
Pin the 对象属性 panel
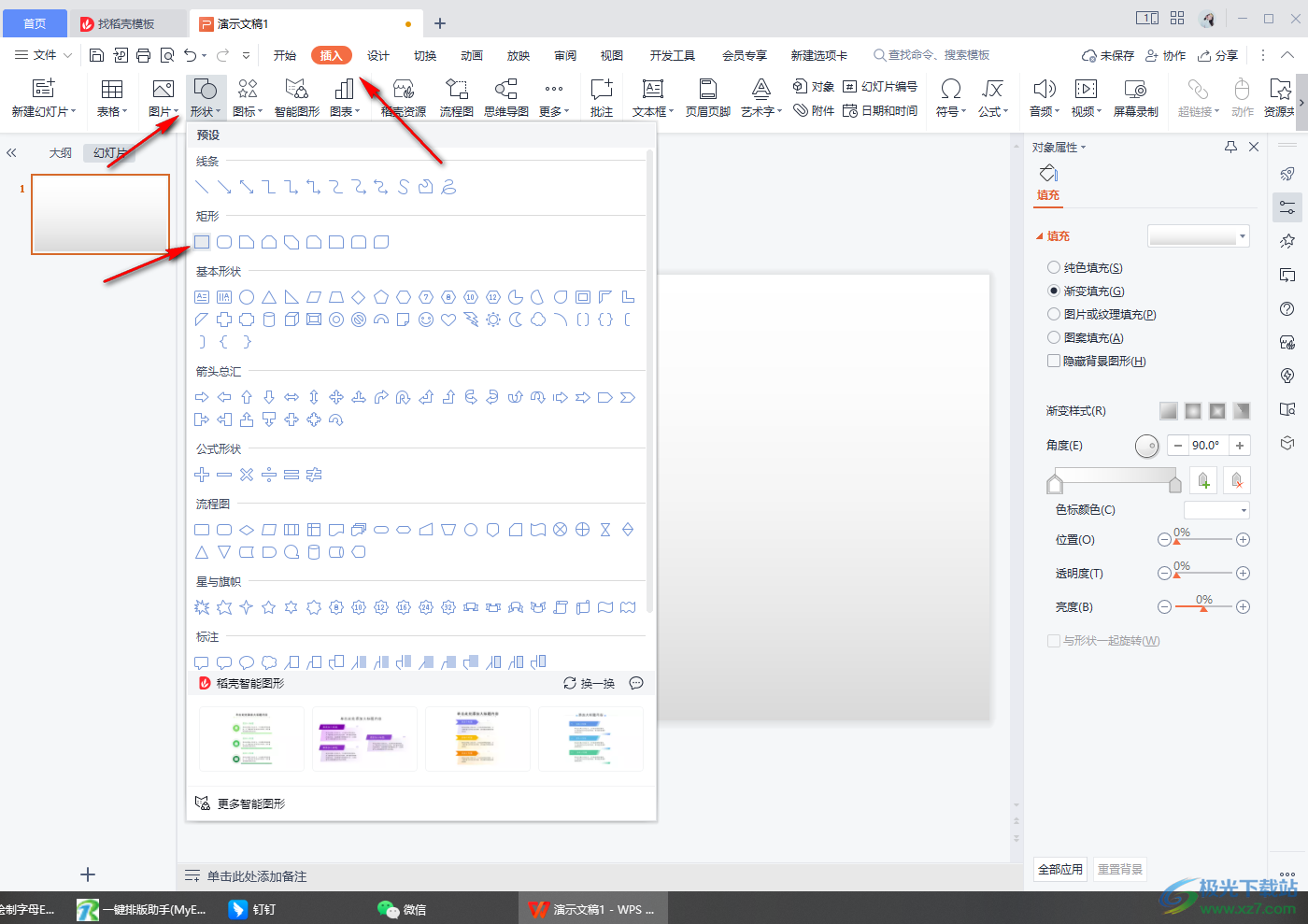point(1230,147)
